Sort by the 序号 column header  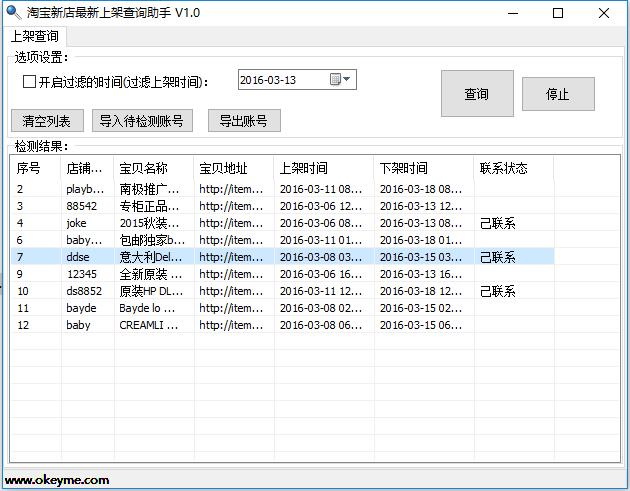click(x=36, y=168)
